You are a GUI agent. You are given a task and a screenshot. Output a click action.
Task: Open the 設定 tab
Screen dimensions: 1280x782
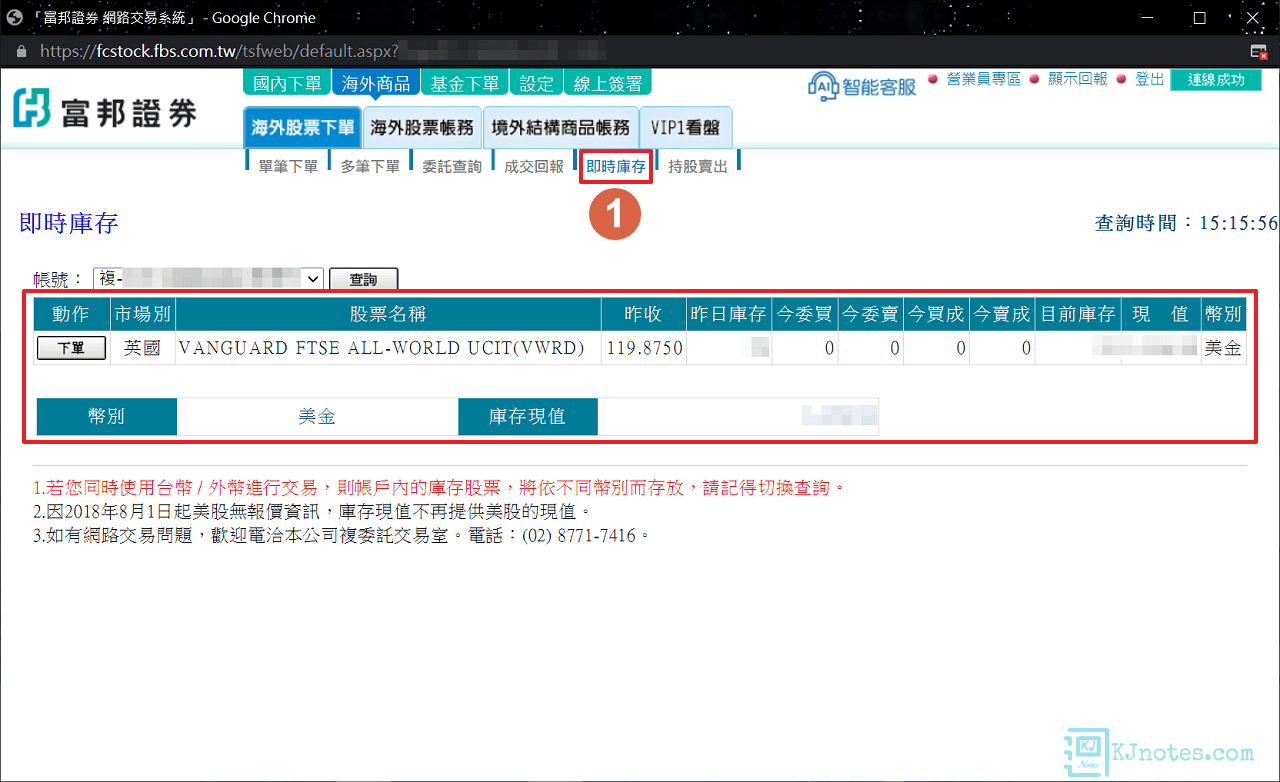pos(536,83)
